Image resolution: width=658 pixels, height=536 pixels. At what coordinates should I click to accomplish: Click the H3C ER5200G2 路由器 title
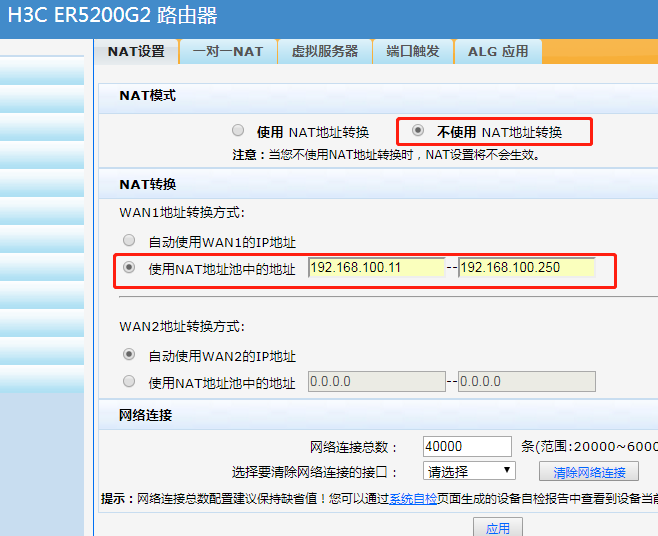point(112,16)
